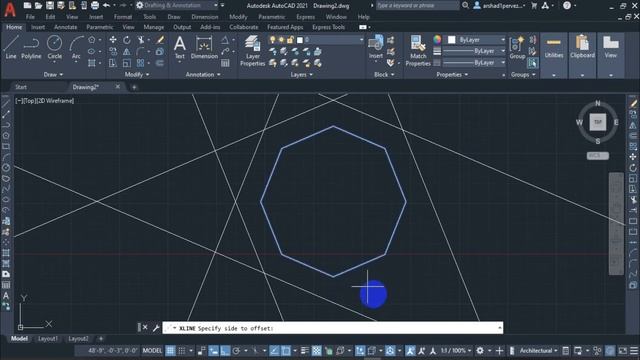
Task: Click the Array tool icon
Action: (141, 63)
